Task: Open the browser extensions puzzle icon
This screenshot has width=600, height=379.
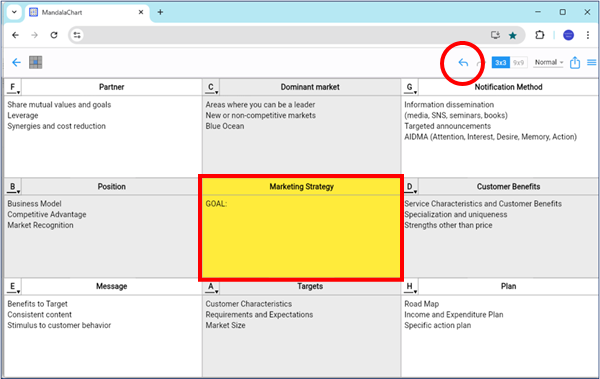Action: click(x=540, y=35)
